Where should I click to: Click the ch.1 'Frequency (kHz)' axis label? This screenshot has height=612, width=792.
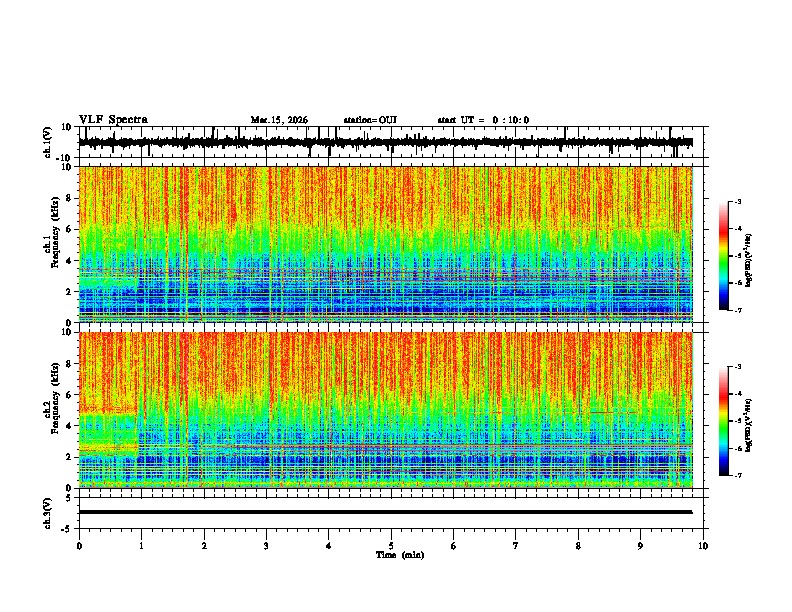(x=55, y=232)
